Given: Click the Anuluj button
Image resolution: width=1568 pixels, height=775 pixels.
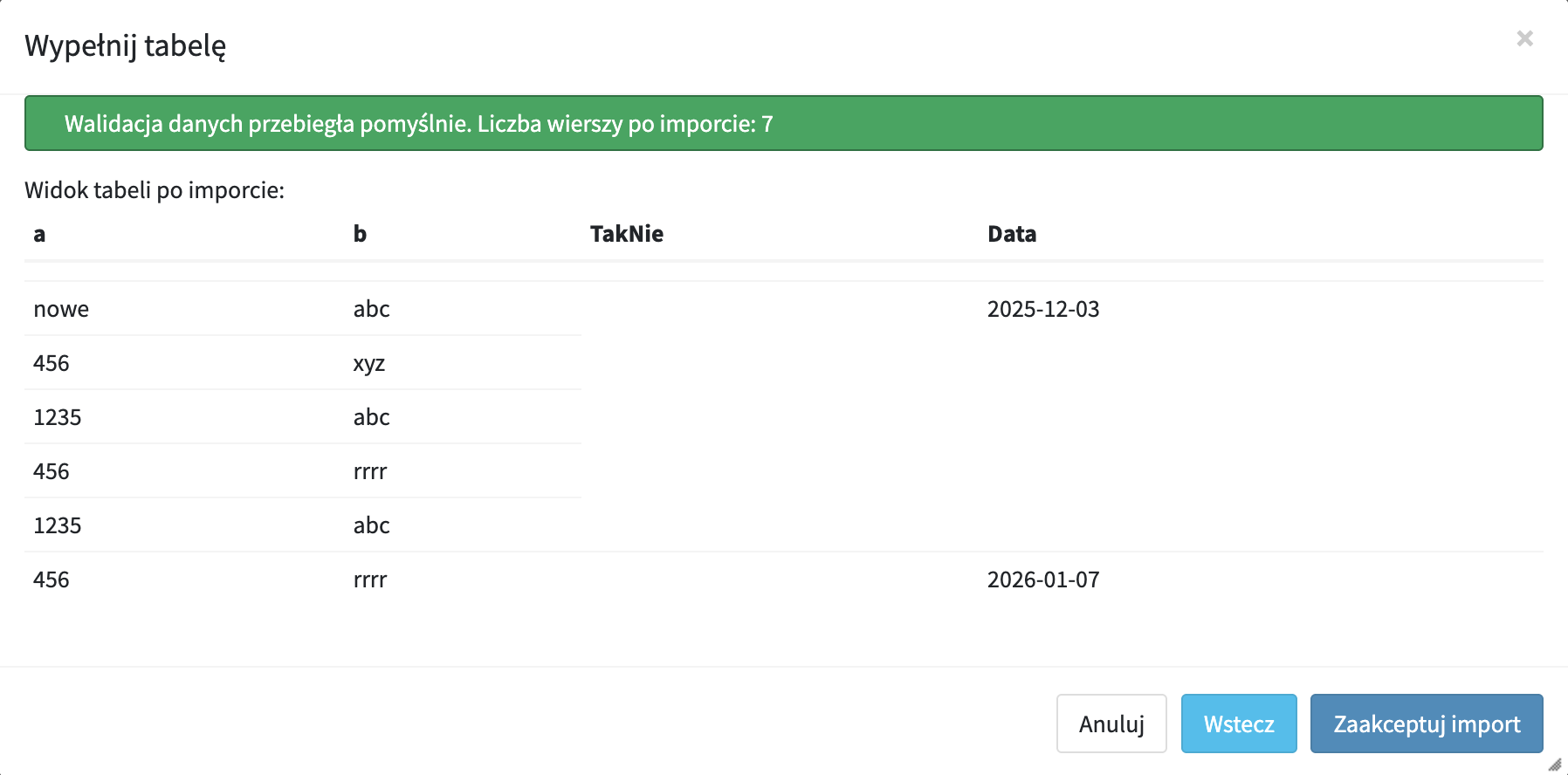Looking at the screenshot, I should point(1111,724).
